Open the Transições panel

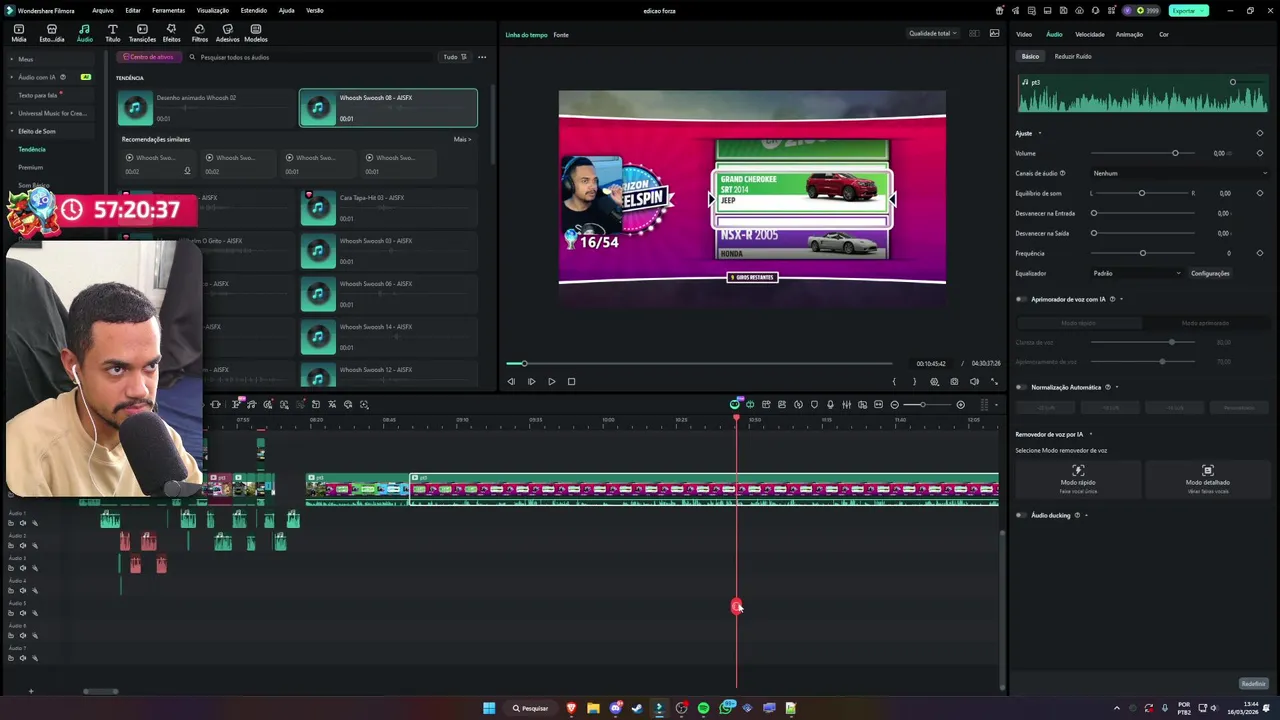[142, 33]
